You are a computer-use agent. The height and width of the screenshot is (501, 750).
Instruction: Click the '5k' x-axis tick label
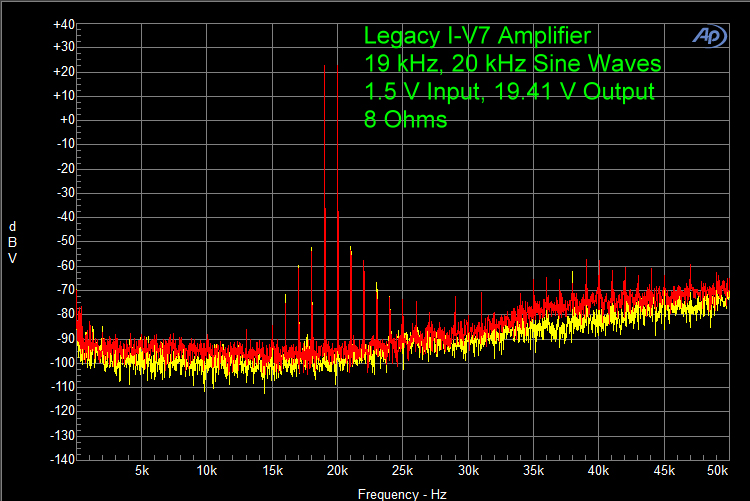[x=142, y=470]
